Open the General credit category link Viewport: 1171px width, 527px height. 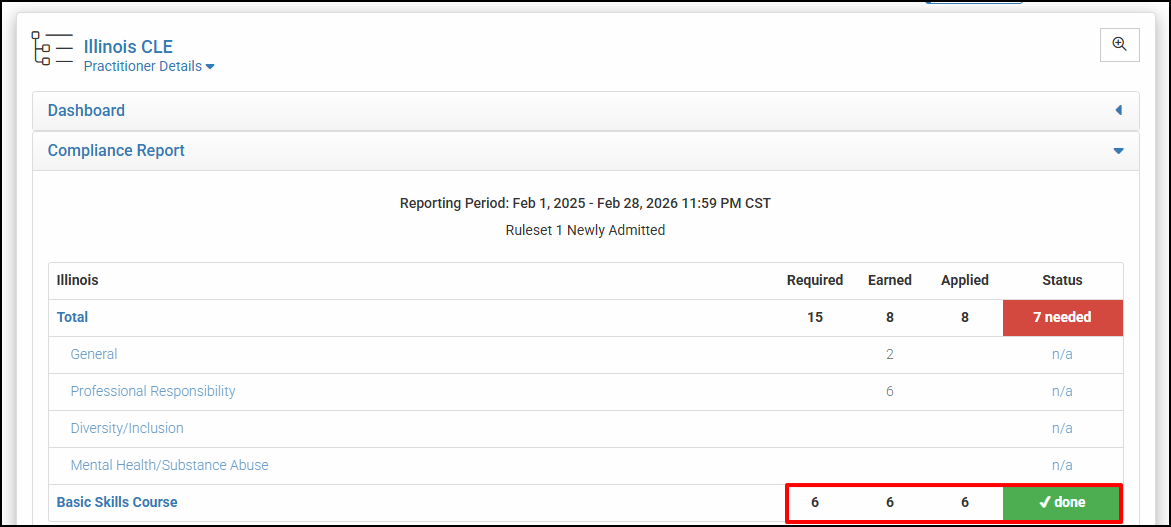(94, 355)
